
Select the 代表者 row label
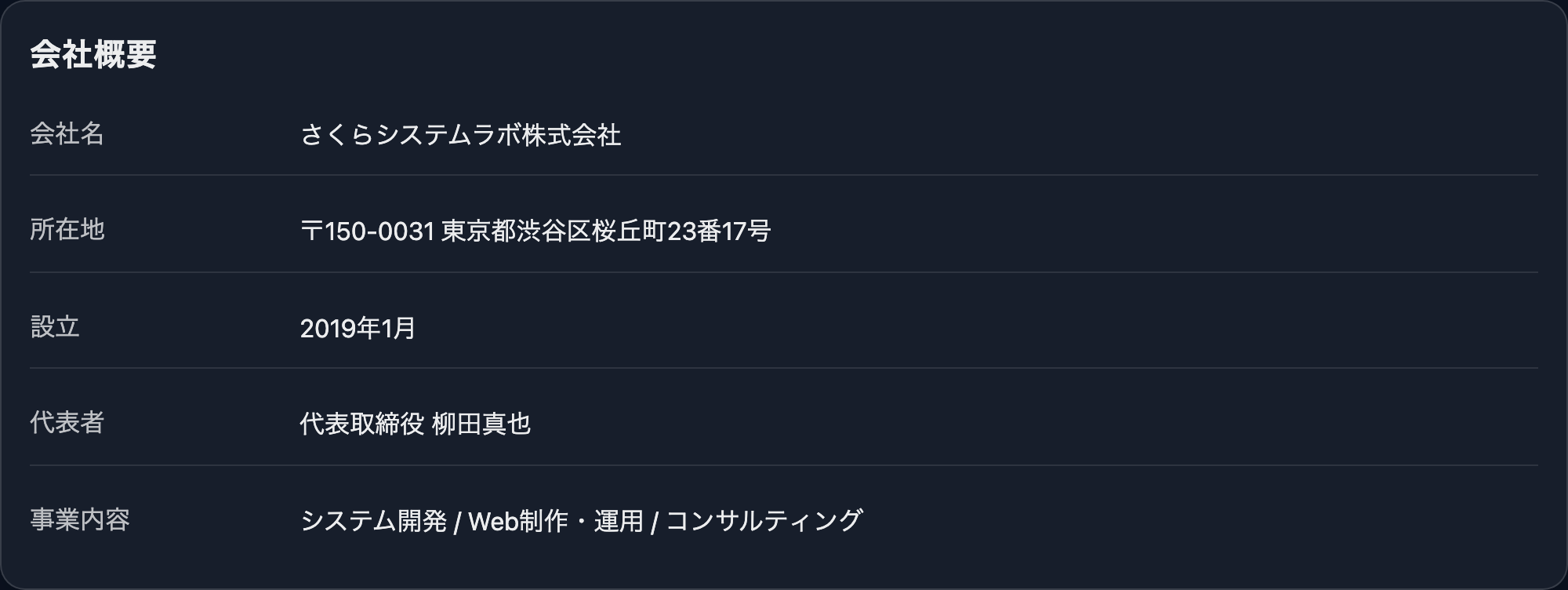[67, 423]
